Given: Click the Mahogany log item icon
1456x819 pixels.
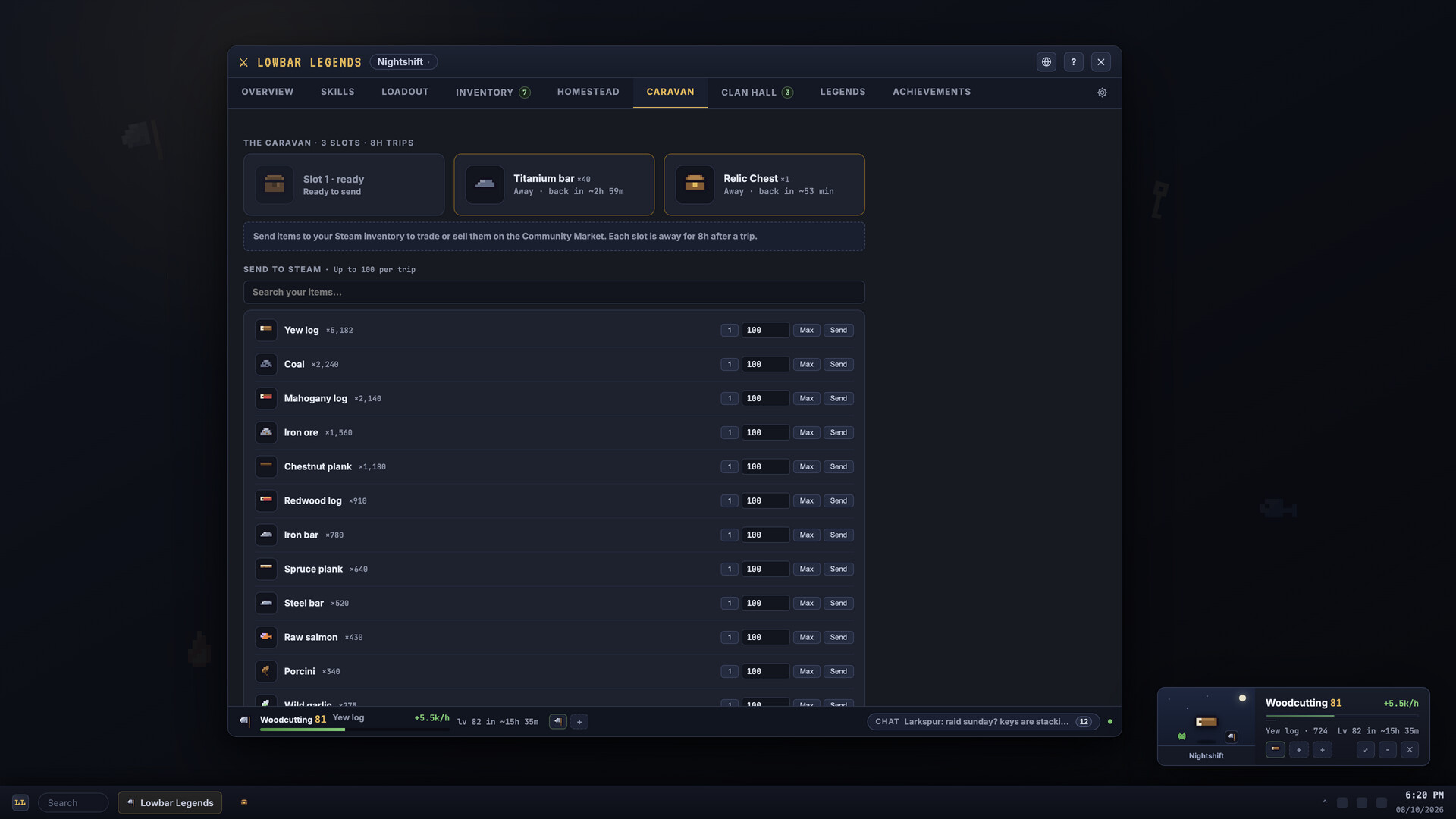Looking at the screenshot, I should point(266,398).
